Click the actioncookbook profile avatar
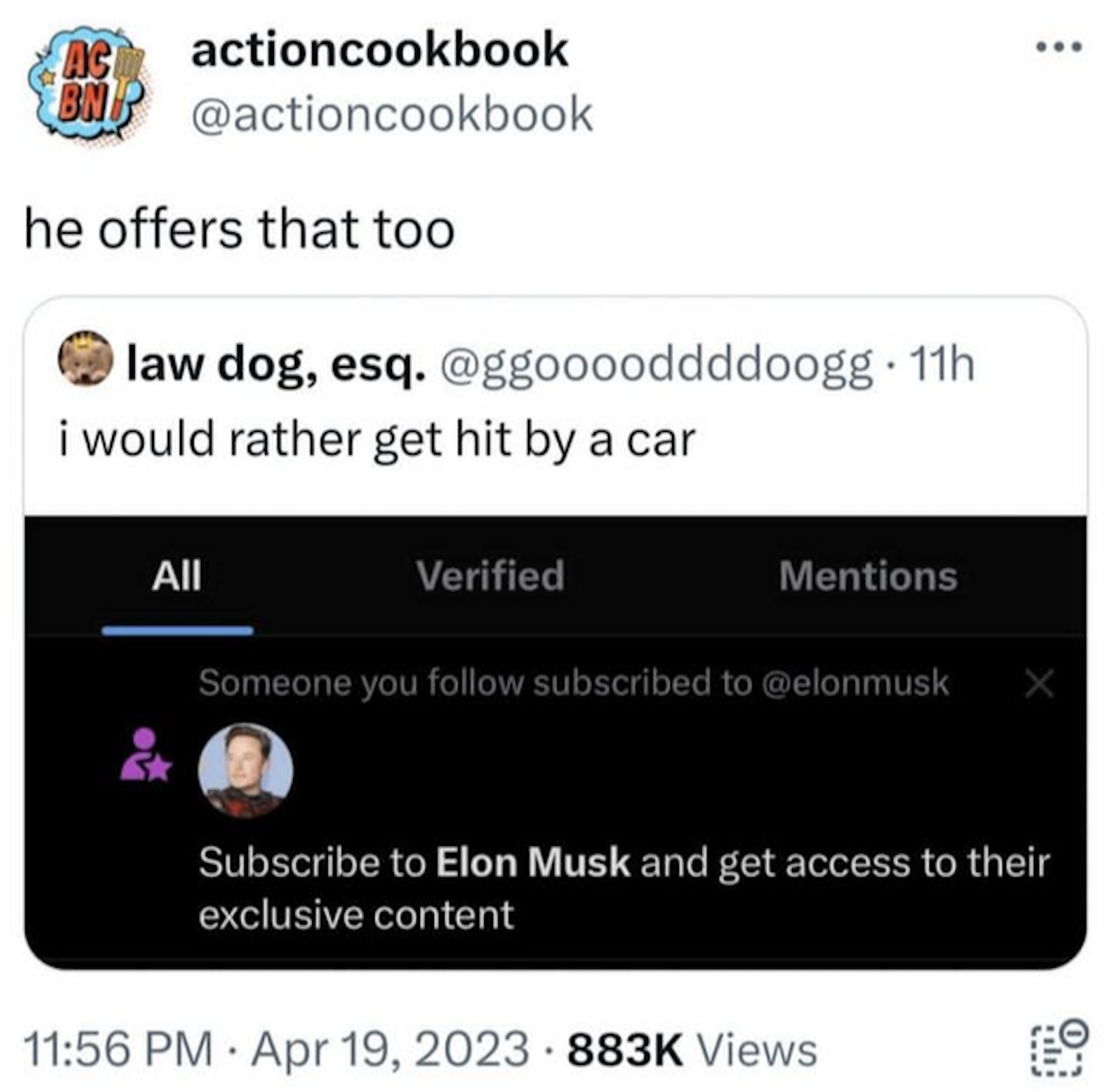The height and width of the screenshot is (1092, 1113). [87, 82]
